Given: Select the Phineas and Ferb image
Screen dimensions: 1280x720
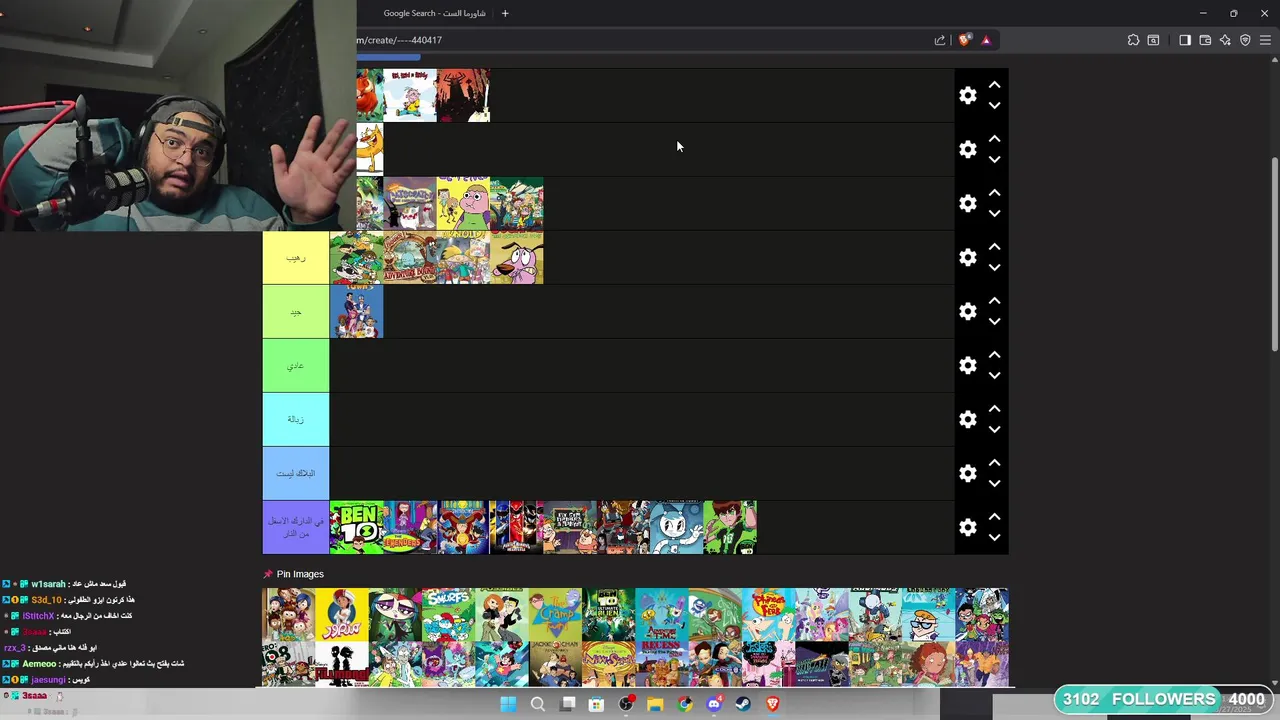Looking at the screenshot, I should (768, 614).
